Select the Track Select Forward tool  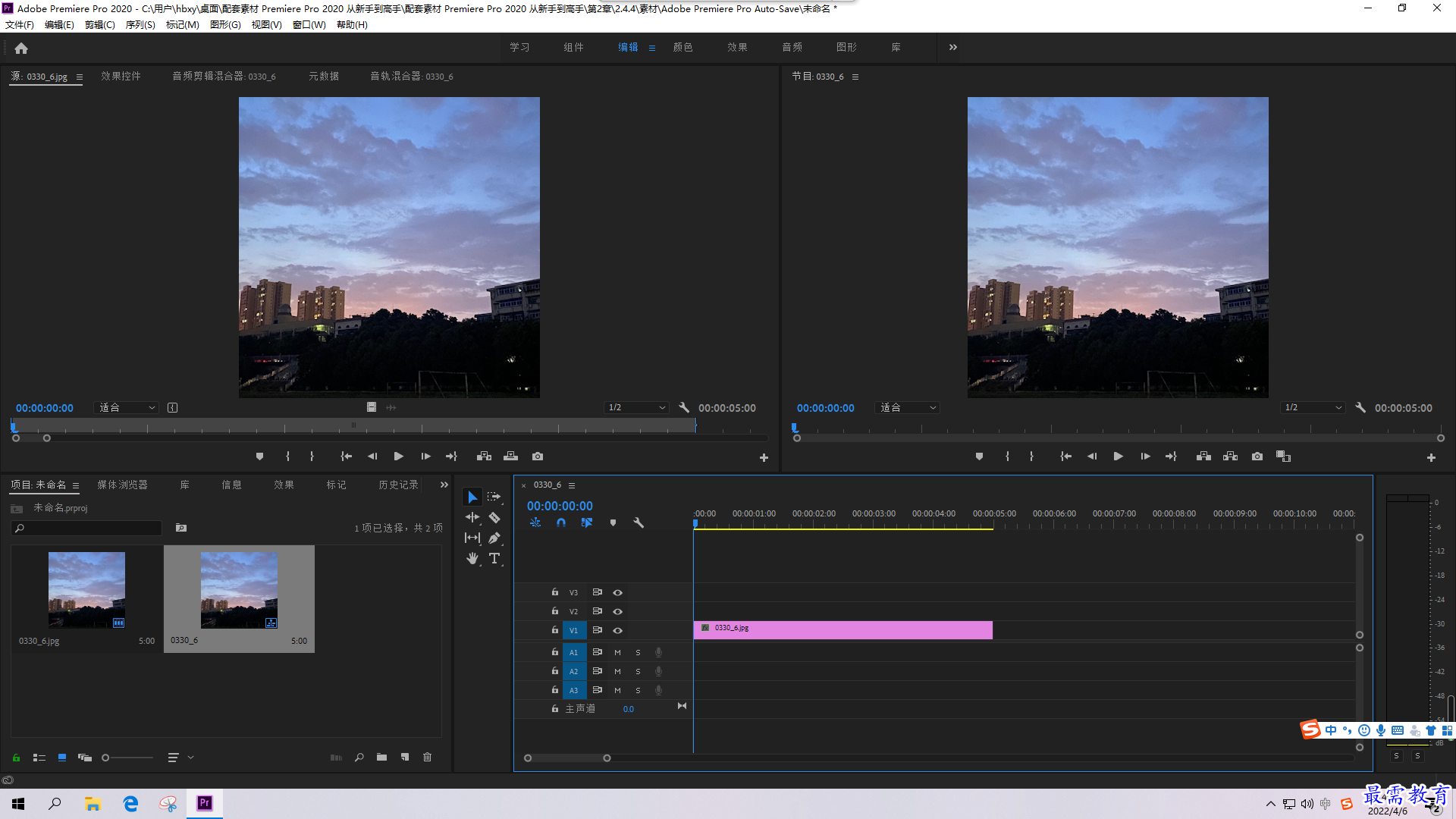[x=494, y=497]
